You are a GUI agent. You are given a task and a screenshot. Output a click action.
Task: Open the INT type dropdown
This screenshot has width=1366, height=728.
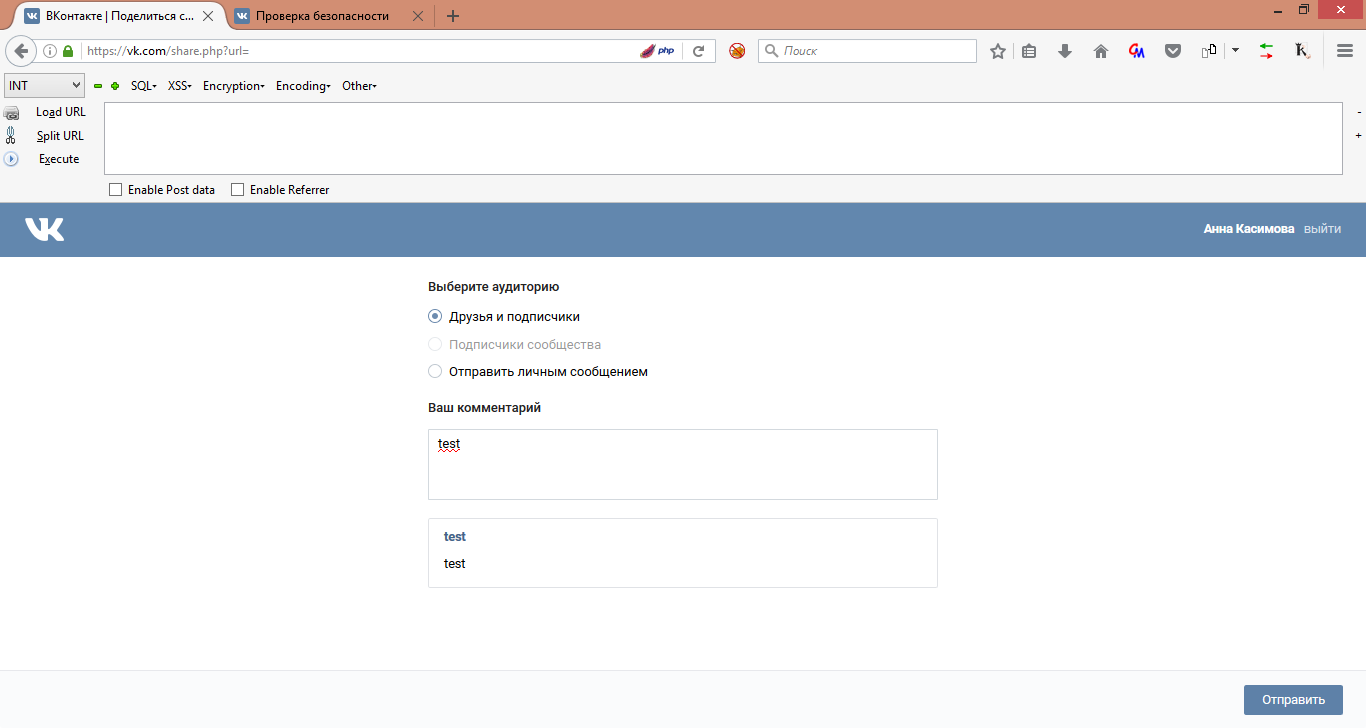click(x=45, y=86)
